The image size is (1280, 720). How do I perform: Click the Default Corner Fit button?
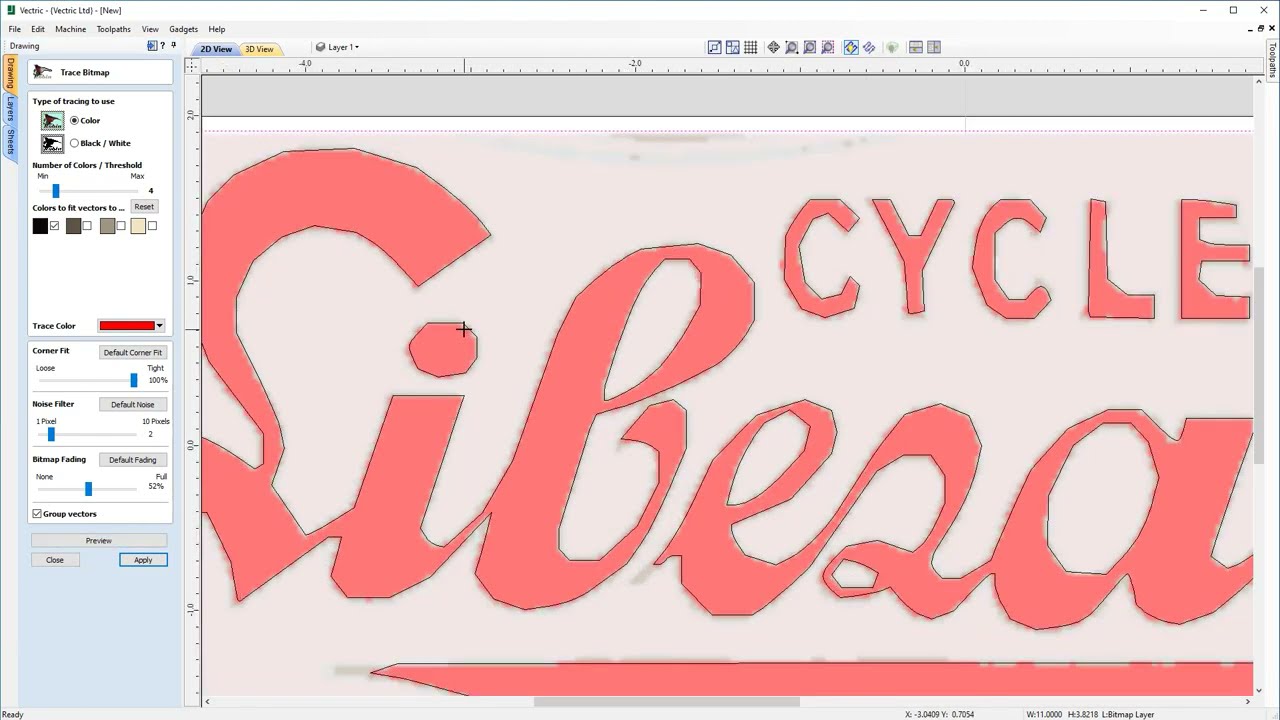133,353
